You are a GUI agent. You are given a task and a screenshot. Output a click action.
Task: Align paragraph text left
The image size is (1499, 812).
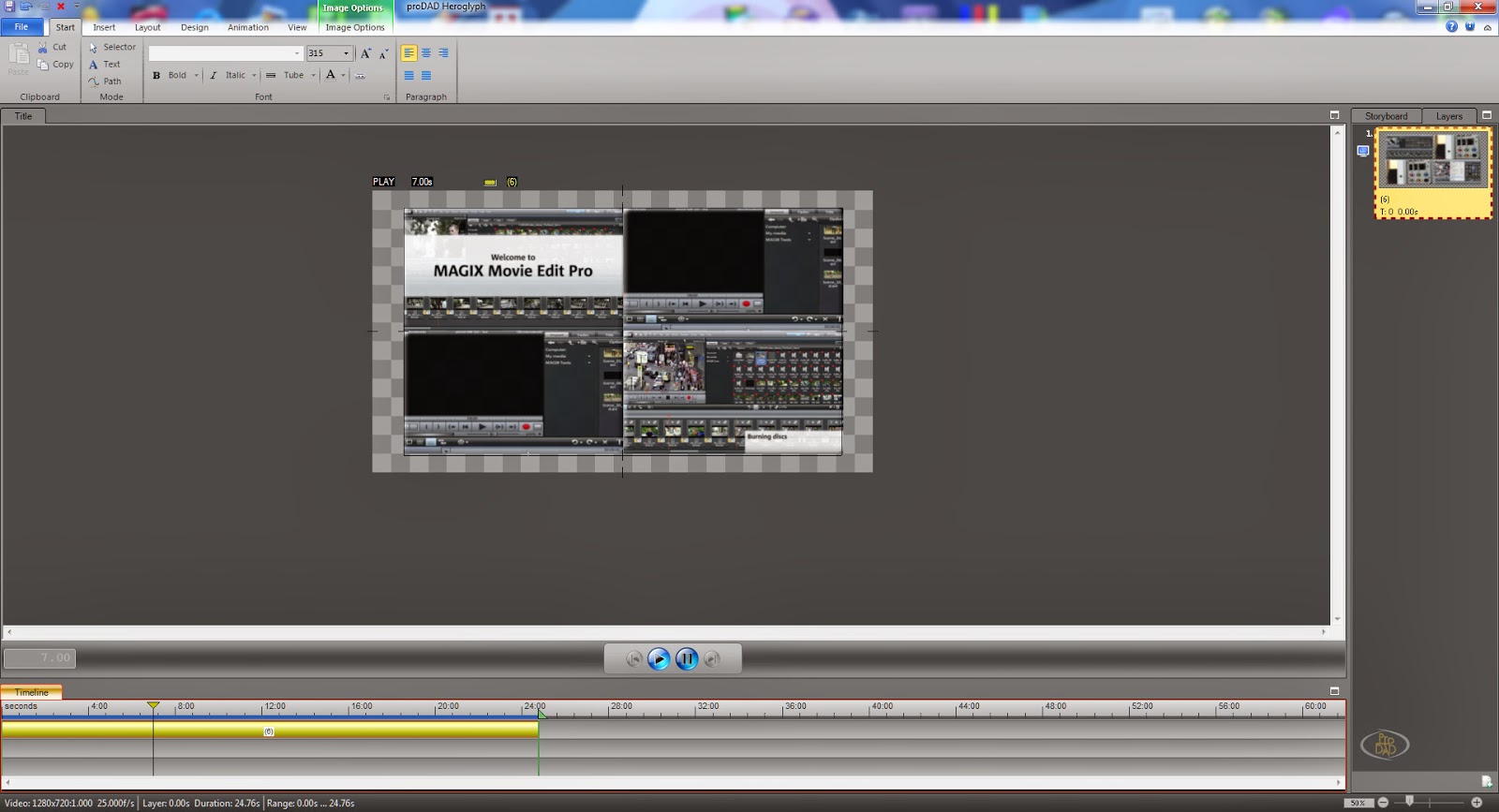tap(408, 53)
